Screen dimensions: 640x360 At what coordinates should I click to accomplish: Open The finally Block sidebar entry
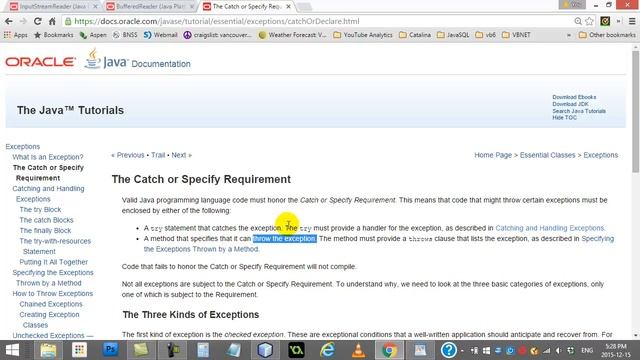(45, 231)
